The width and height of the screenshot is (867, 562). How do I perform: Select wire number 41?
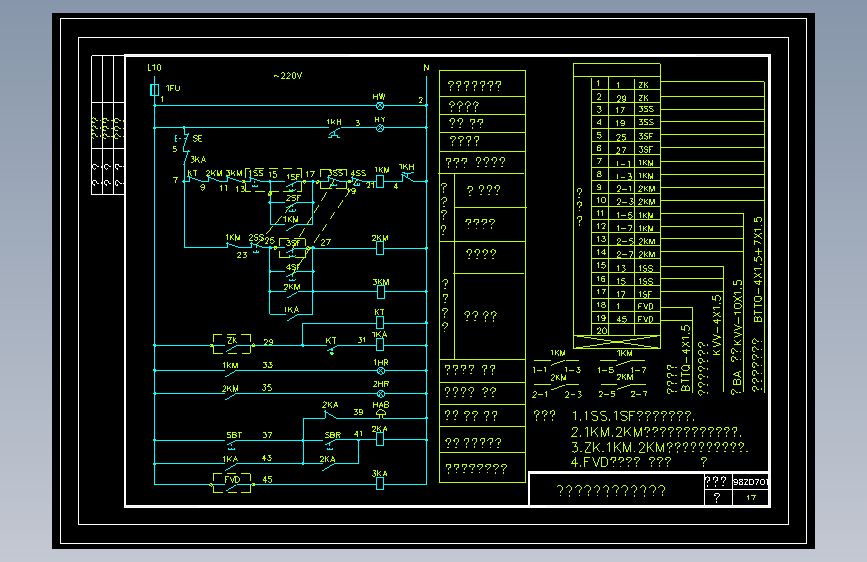[x=358, y=434]
